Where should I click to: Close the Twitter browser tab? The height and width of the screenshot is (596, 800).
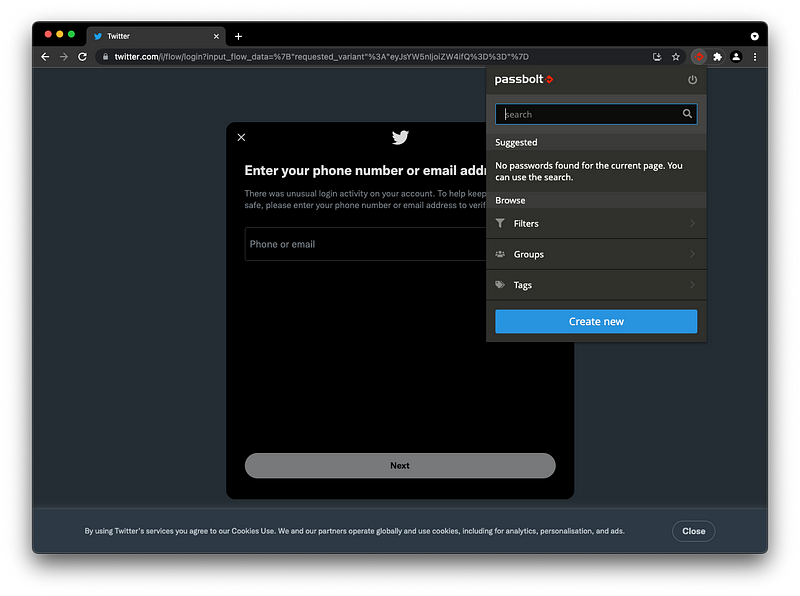216,36
